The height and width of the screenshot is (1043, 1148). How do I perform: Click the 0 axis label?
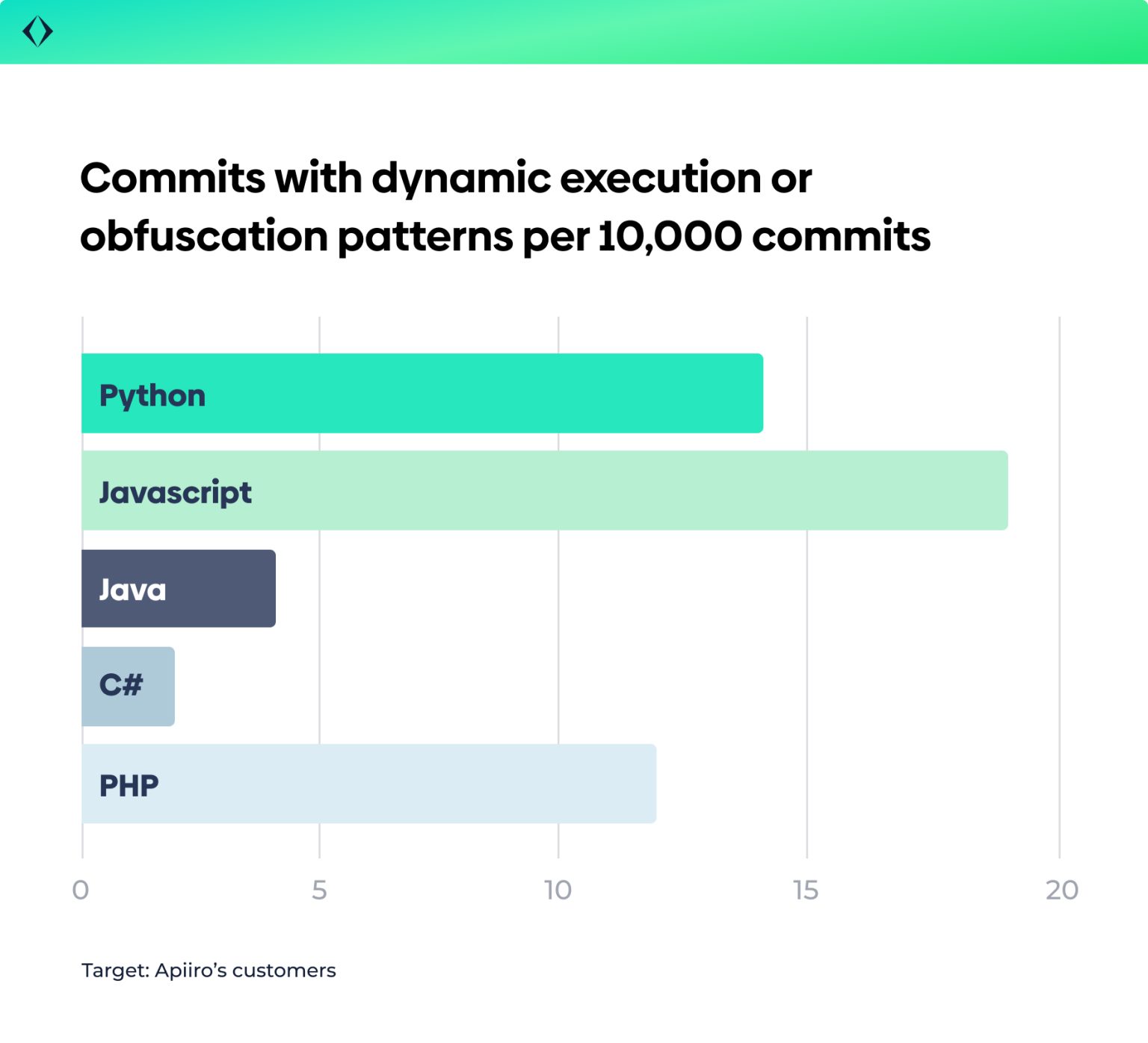pos(81,890)
